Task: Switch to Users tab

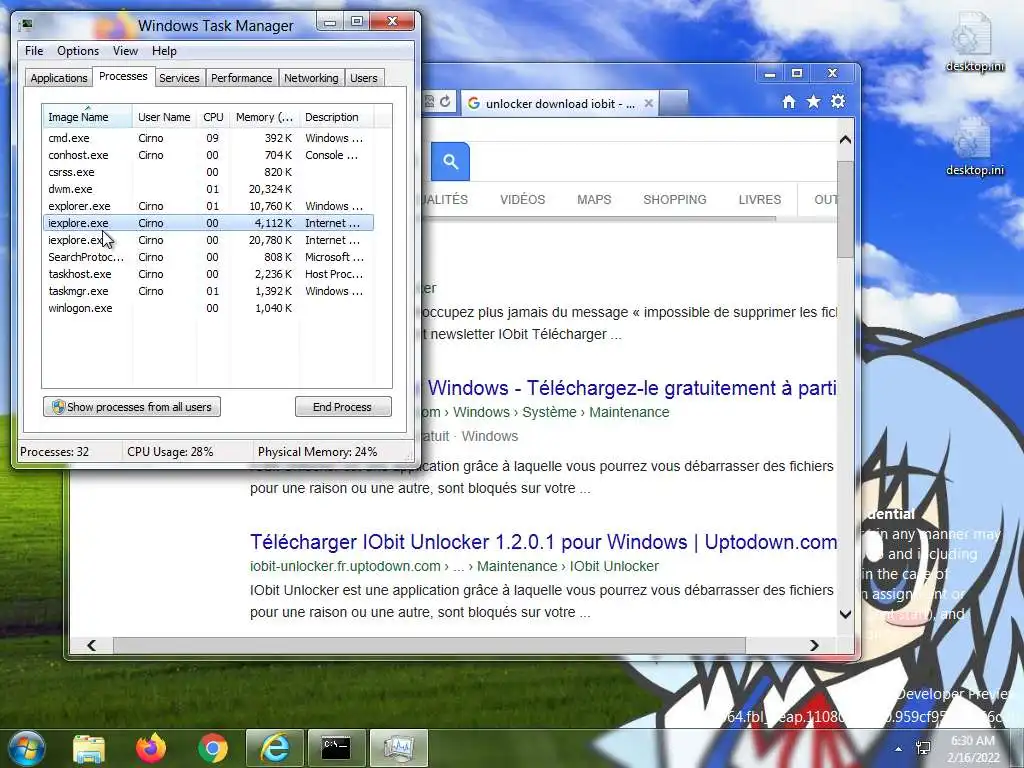Action: [363, 78]
